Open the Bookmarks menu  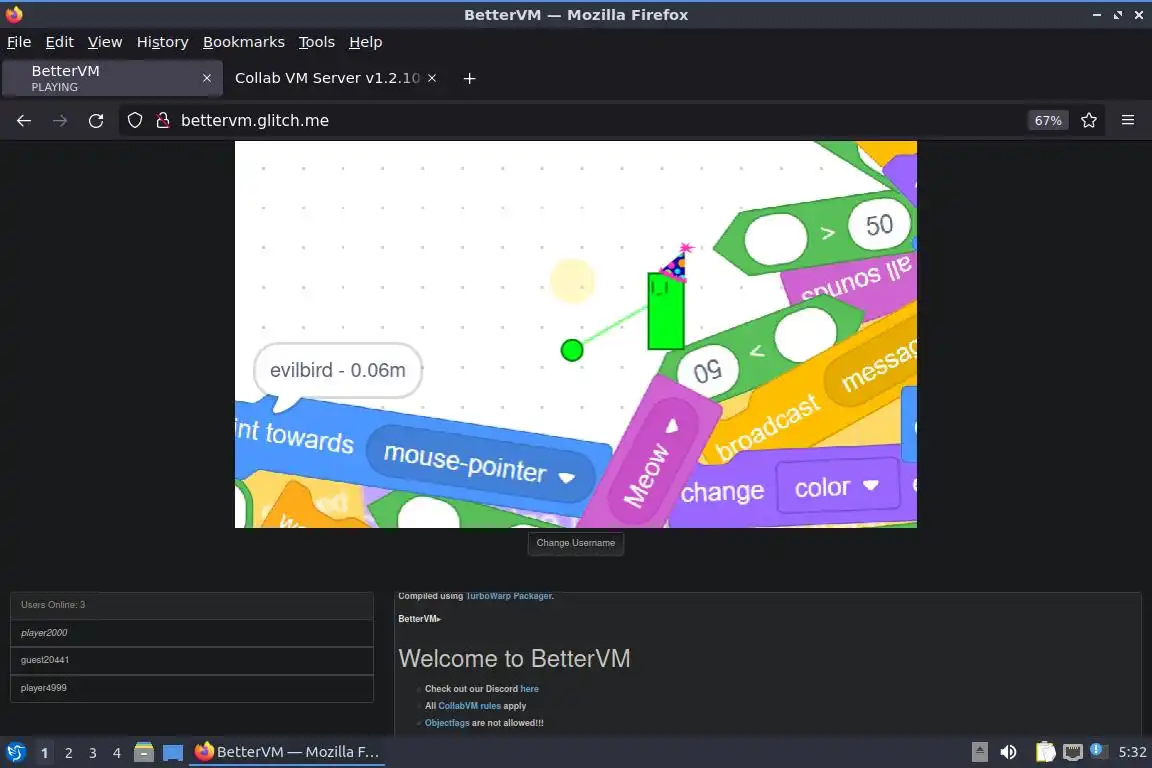coord(244,42)
